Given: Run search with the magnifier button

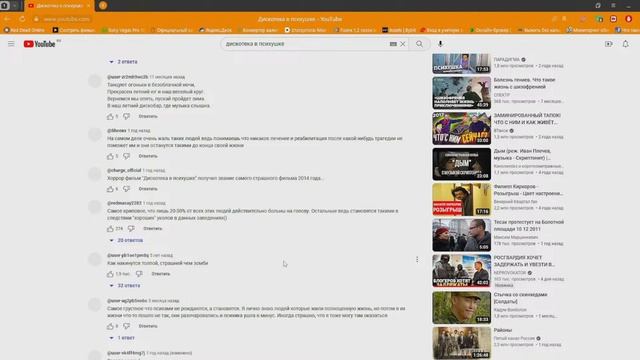Looking at the screenshot, I should (x=419, y=44).
